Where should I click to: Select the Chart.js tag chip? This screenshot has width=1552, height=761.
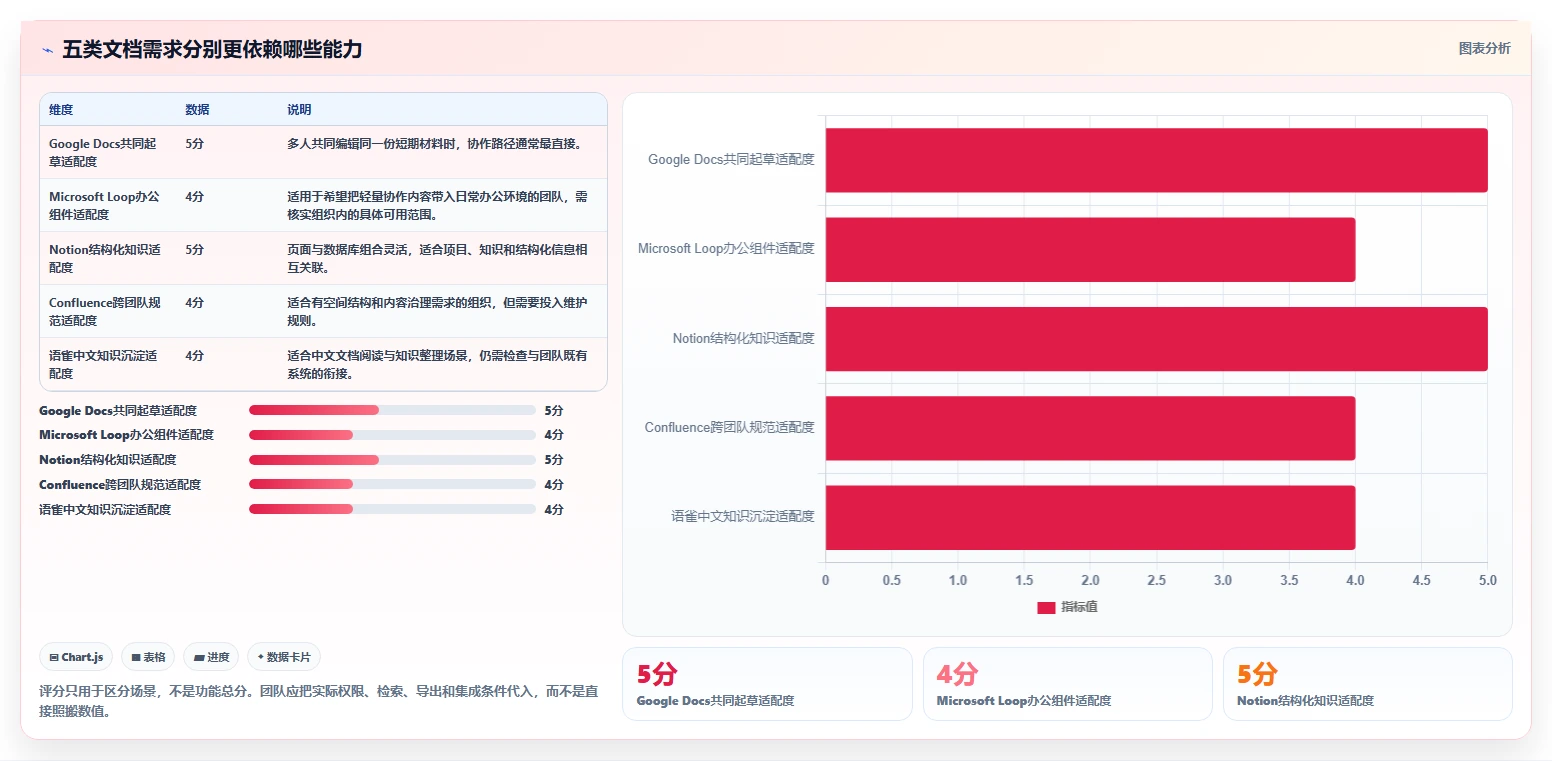[x=76, y=657]
